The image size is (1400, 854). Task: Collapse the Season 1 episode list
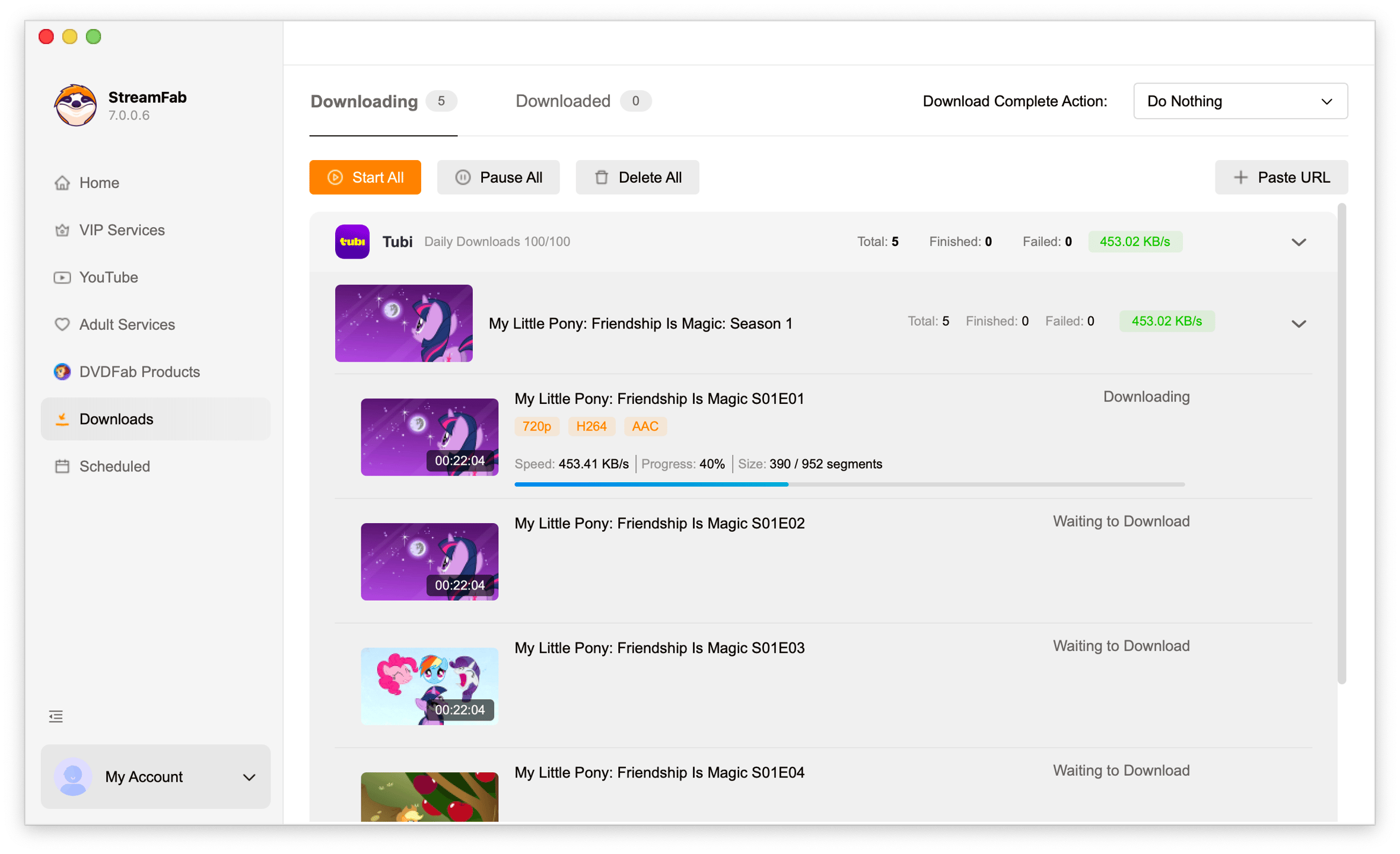[1299, 324]
